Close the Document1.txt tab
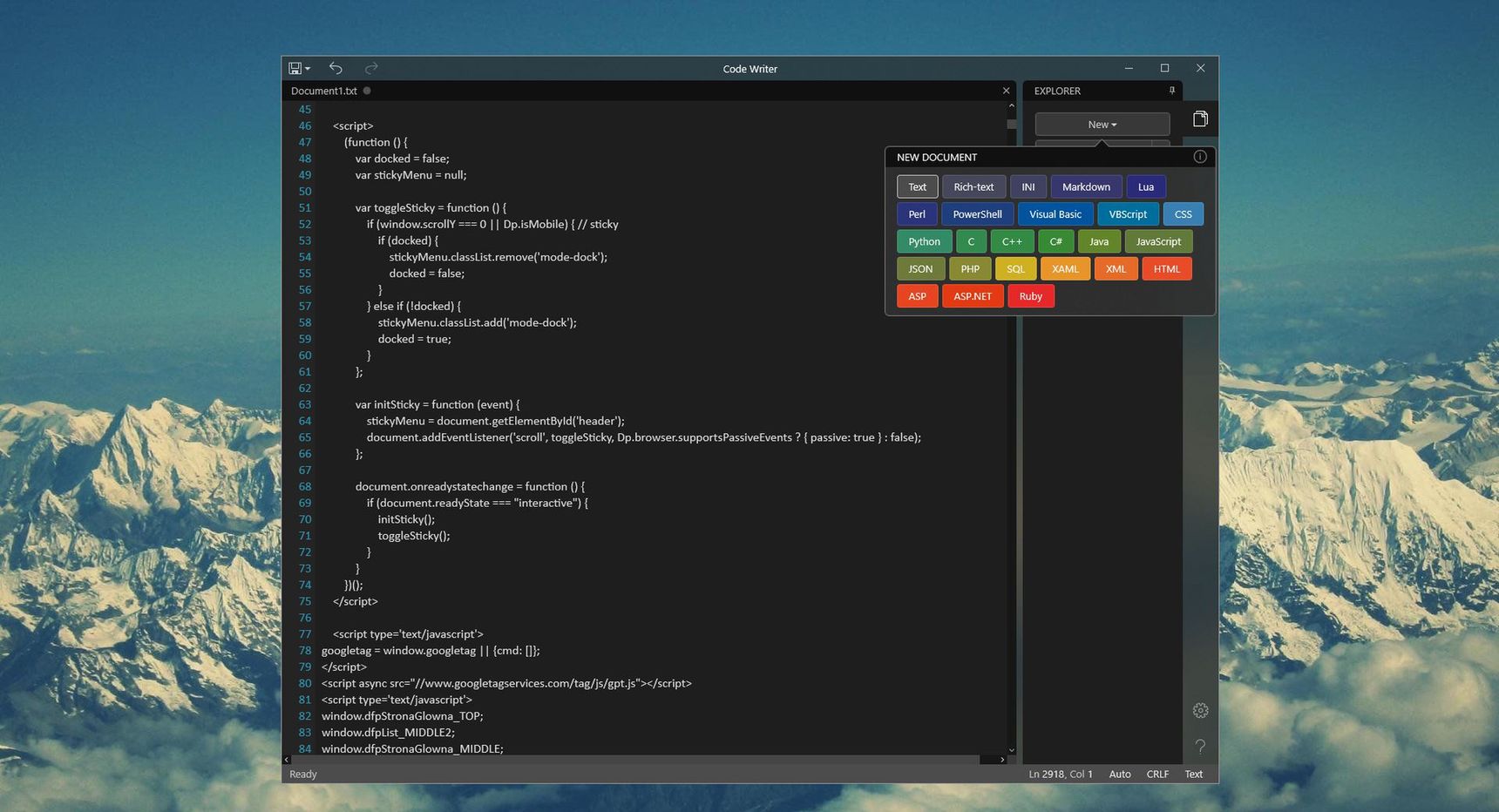 pyautogui.click(x=1006, y=91)
